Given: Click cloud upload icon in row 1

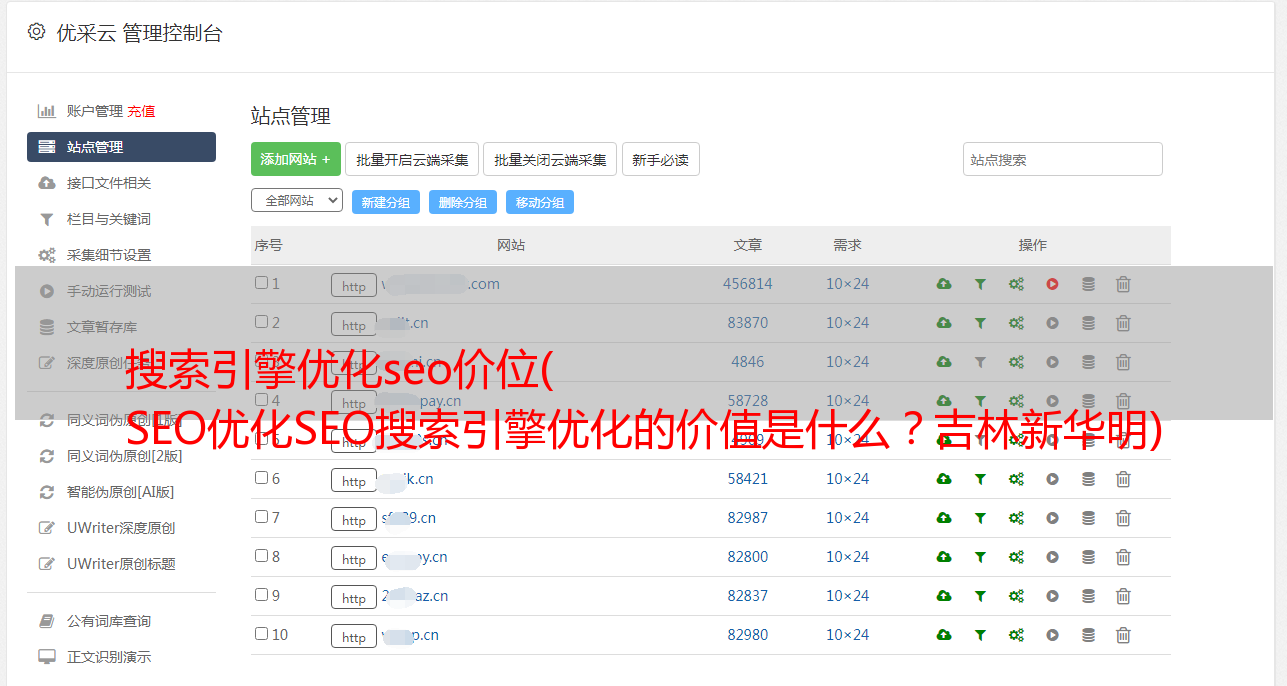Looking at the screenshot, I should (944, 284).
